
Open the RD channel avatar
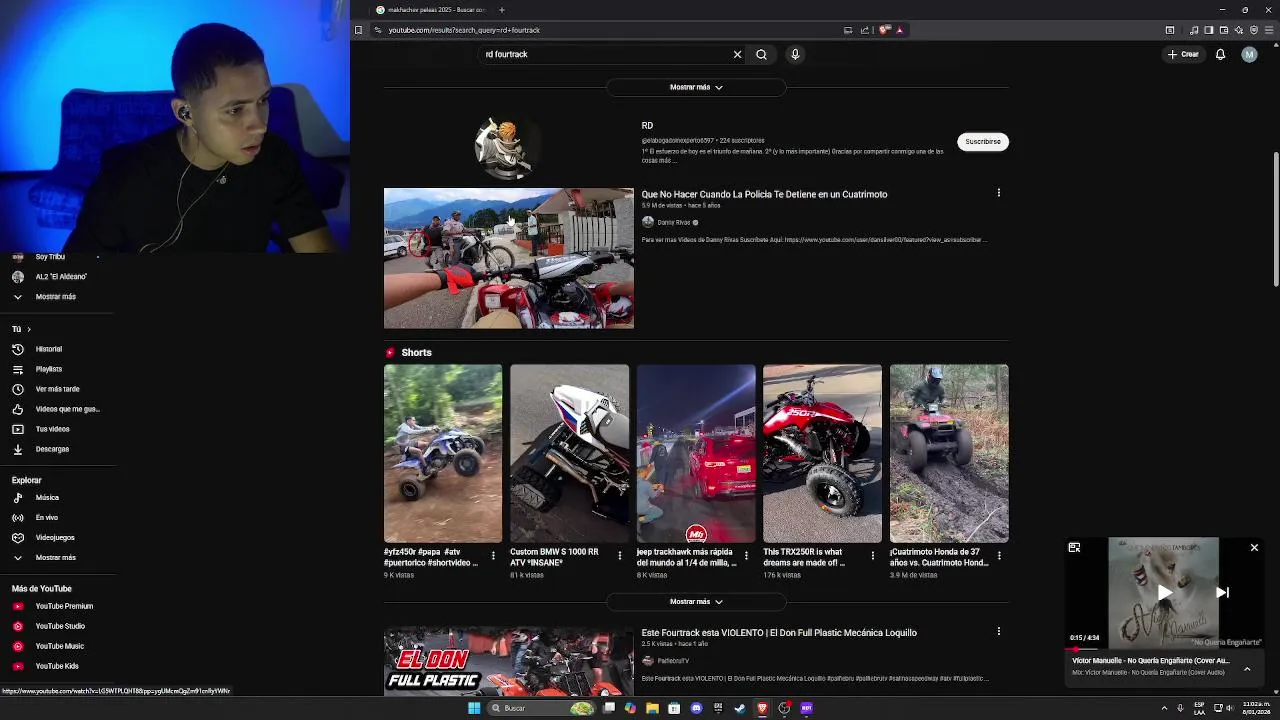click(508, 147)
